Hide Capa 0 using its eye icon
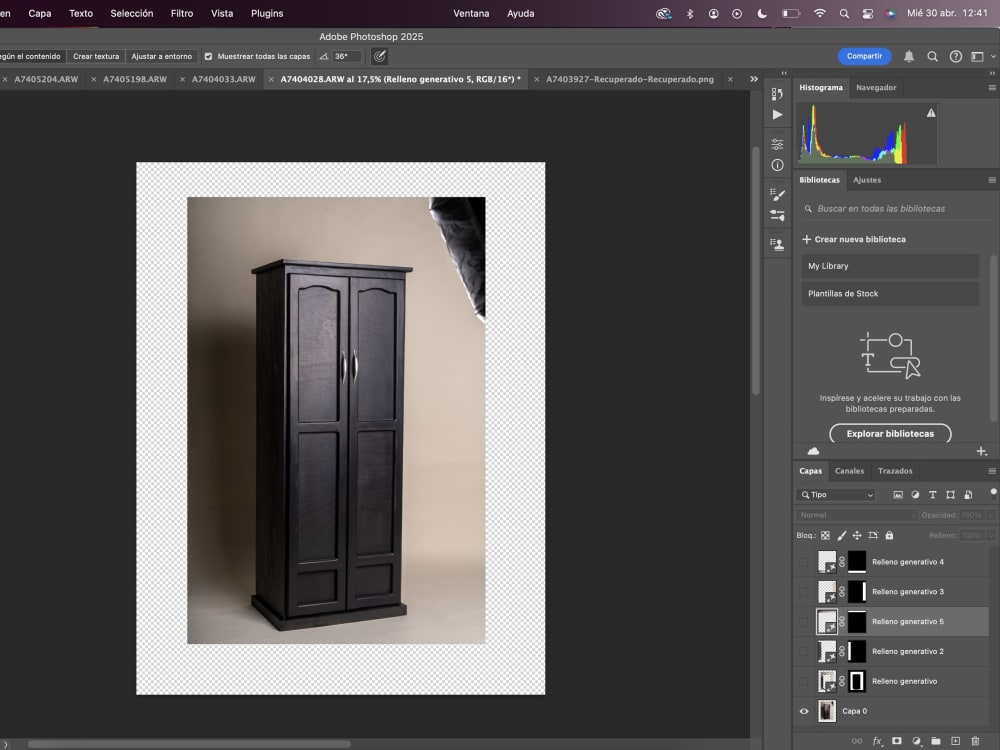 pos(804,711)
